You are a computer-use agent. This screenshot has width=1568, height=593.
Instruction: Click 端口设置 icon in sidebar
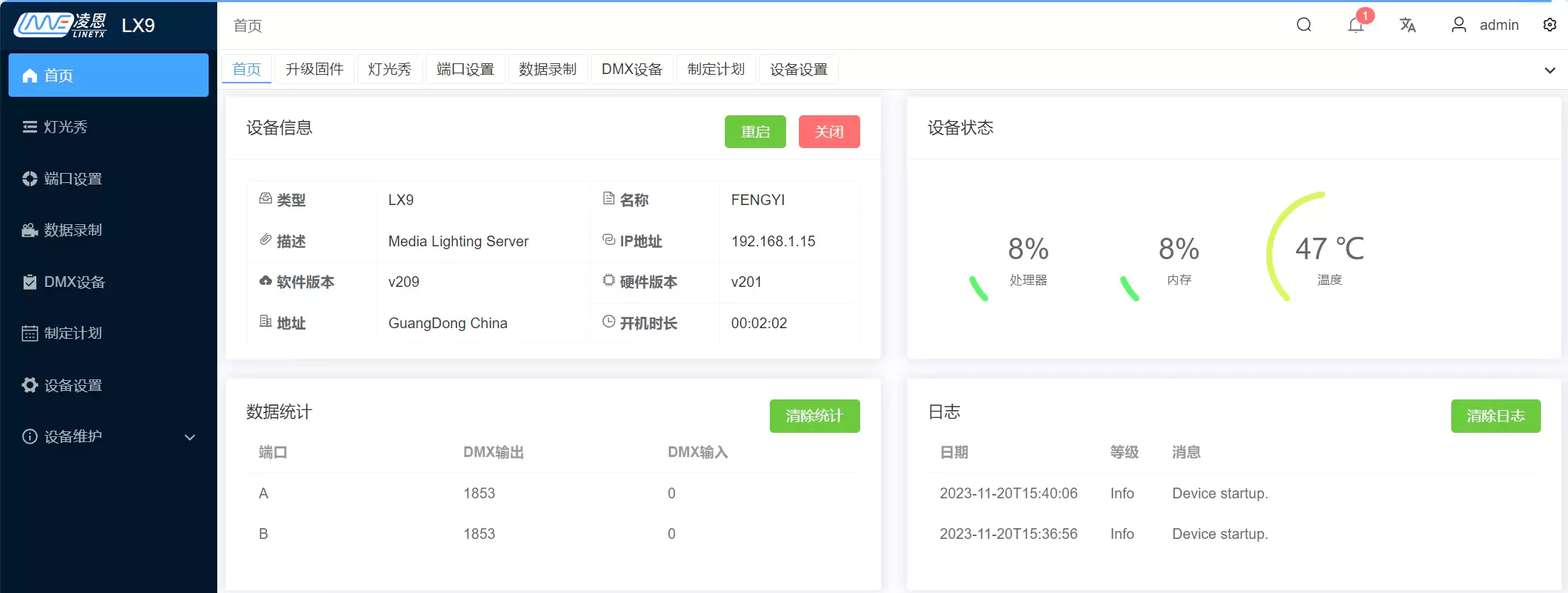(x=30, y=179)
